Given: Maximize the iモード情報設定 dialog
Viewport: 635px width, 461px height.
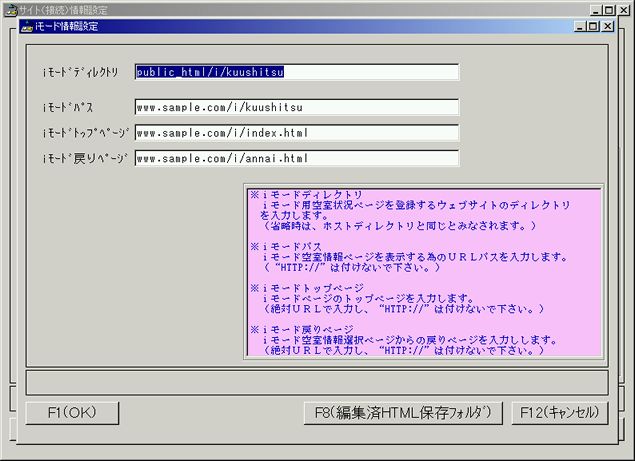Looking at the screenshot, I should tap(593, 26).
